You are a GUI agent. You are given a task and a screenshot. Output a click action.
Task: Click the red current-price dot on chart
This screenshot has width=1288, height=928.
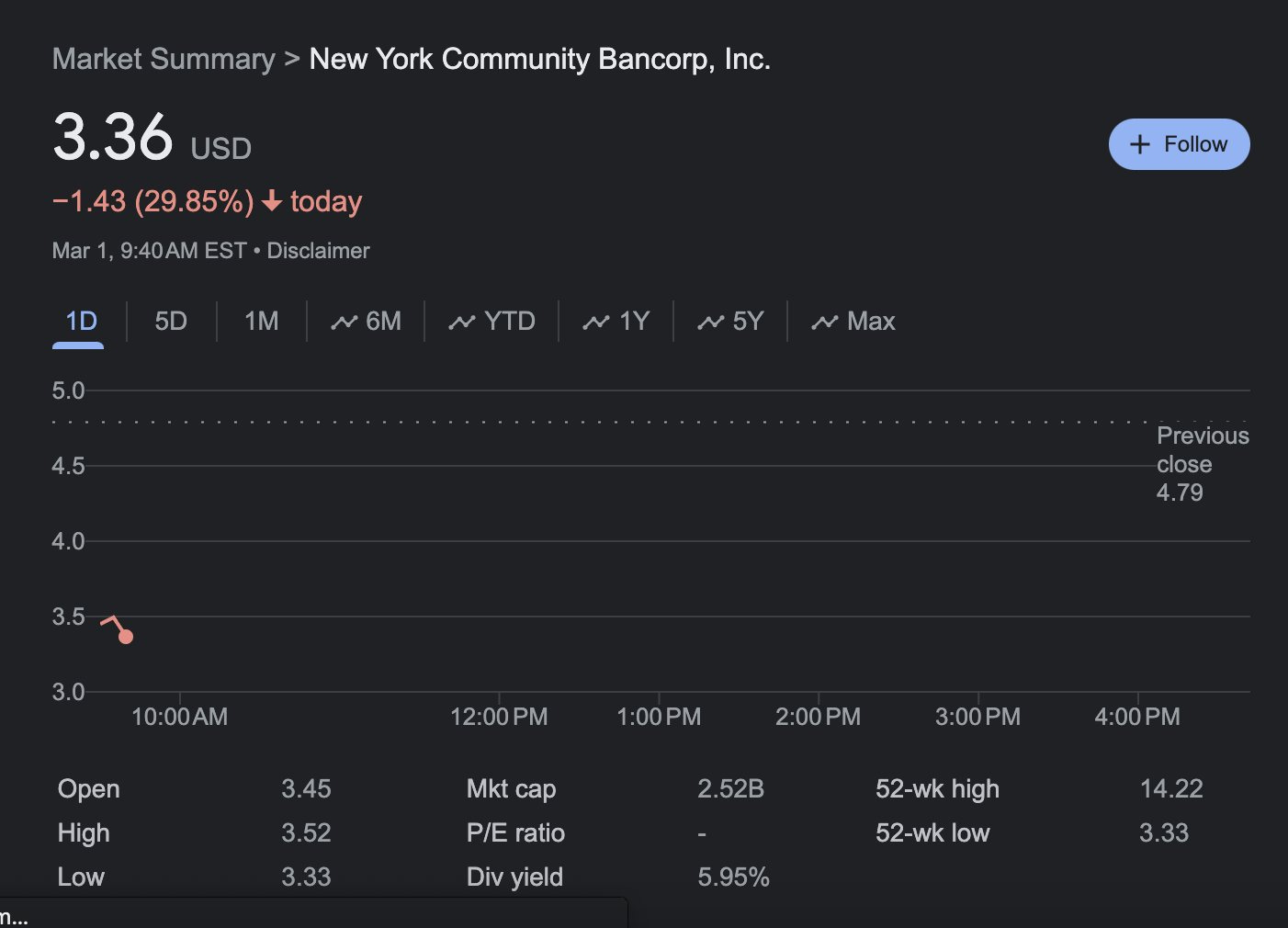[126, 637]
